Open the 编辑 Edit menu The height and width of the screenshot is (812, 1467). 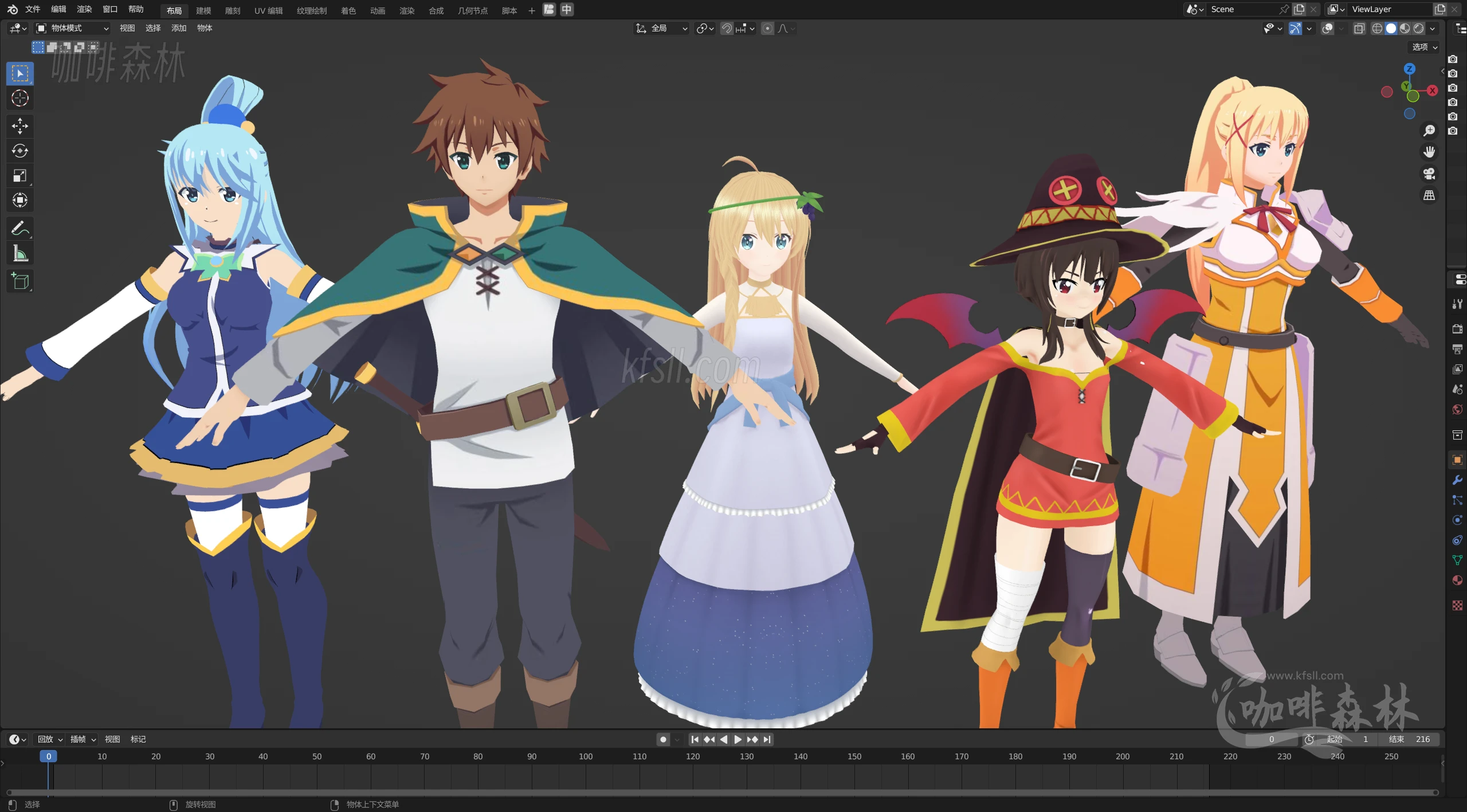[x=58, y=9]
